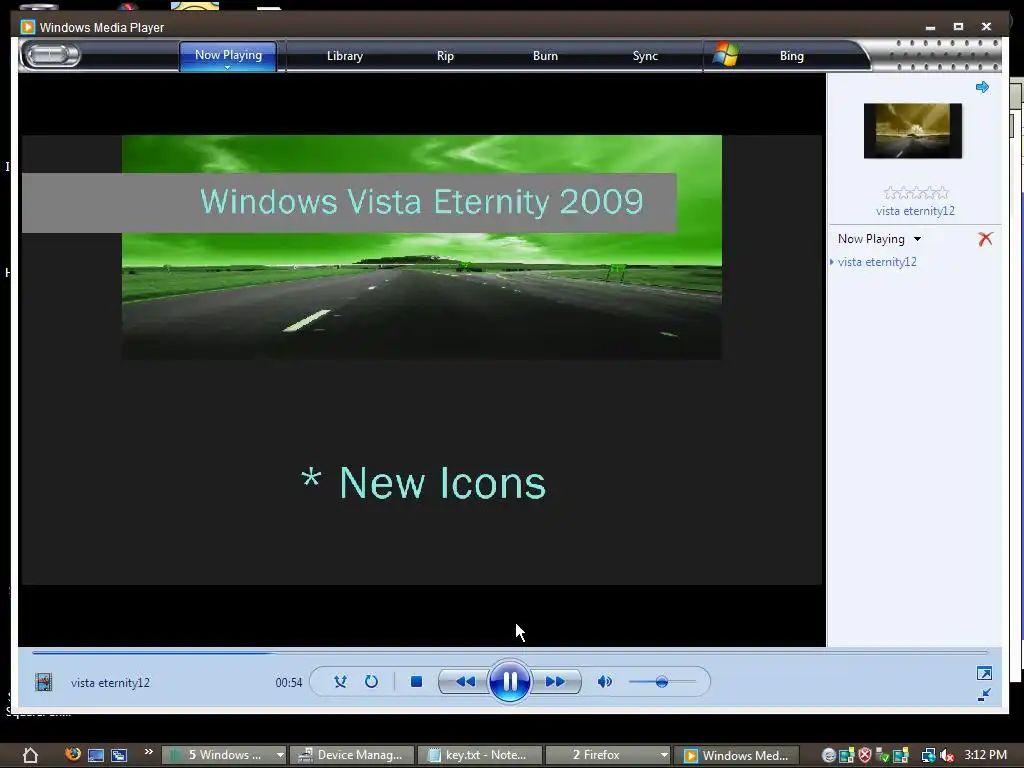Open the Start home button on the taskbar

pos(30,756)
